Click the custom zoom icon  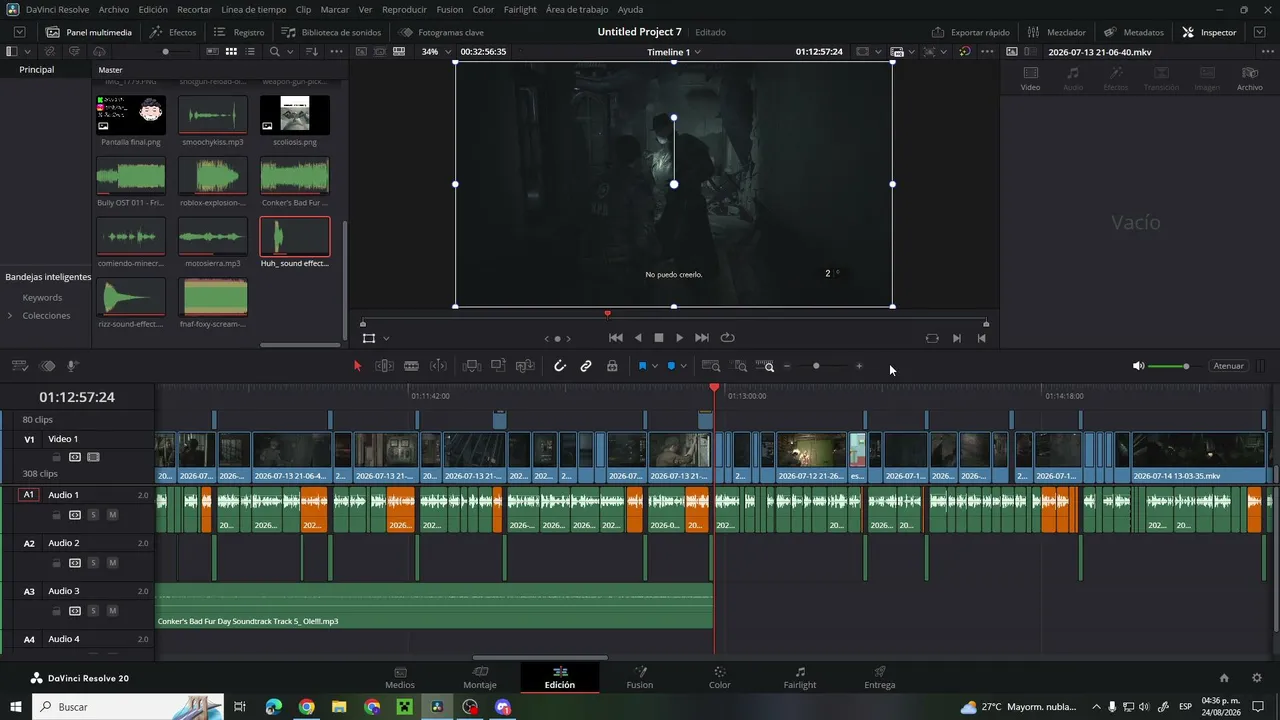click(766, 366)
